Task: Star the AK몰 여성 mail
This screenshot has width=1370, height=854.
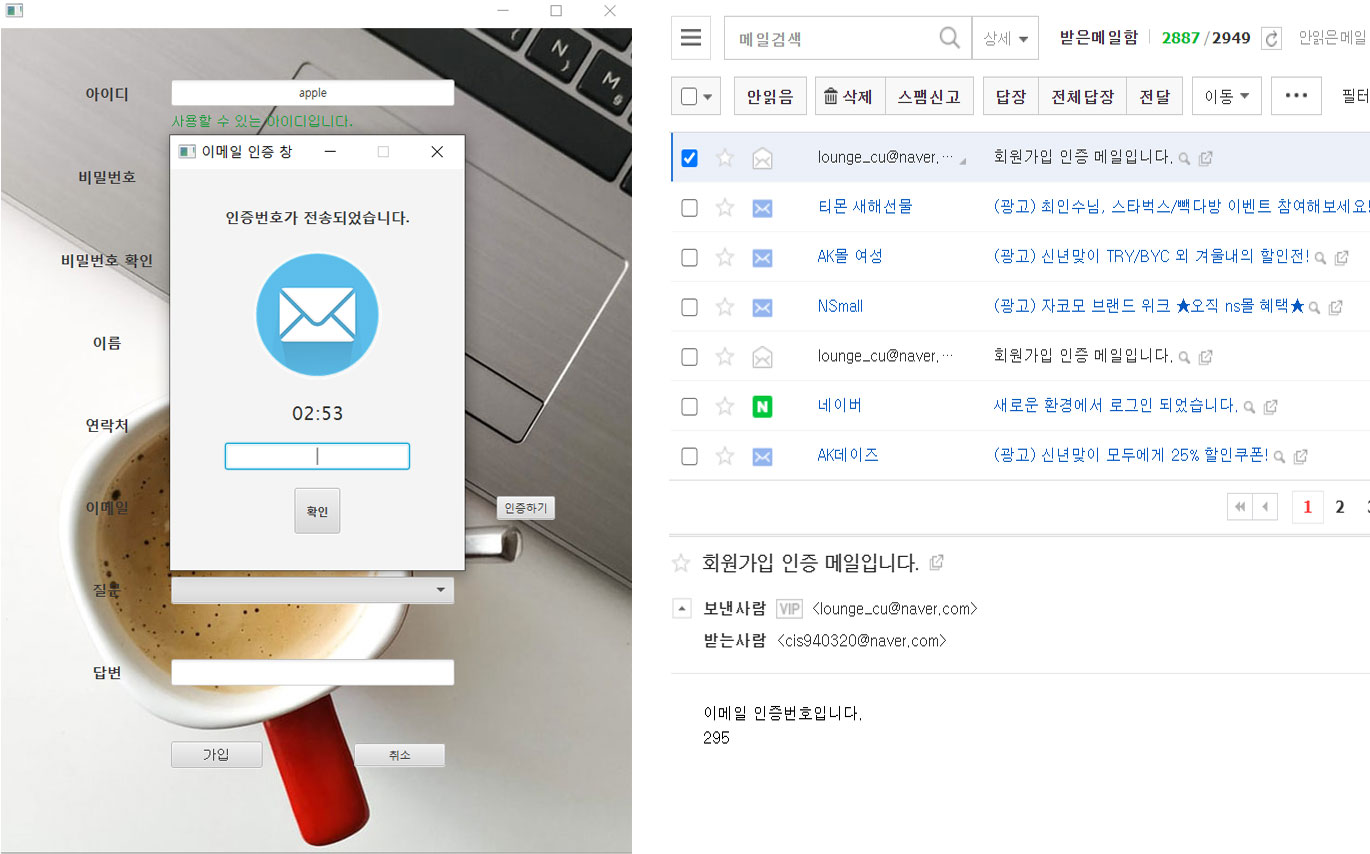Action: [725, 256]
